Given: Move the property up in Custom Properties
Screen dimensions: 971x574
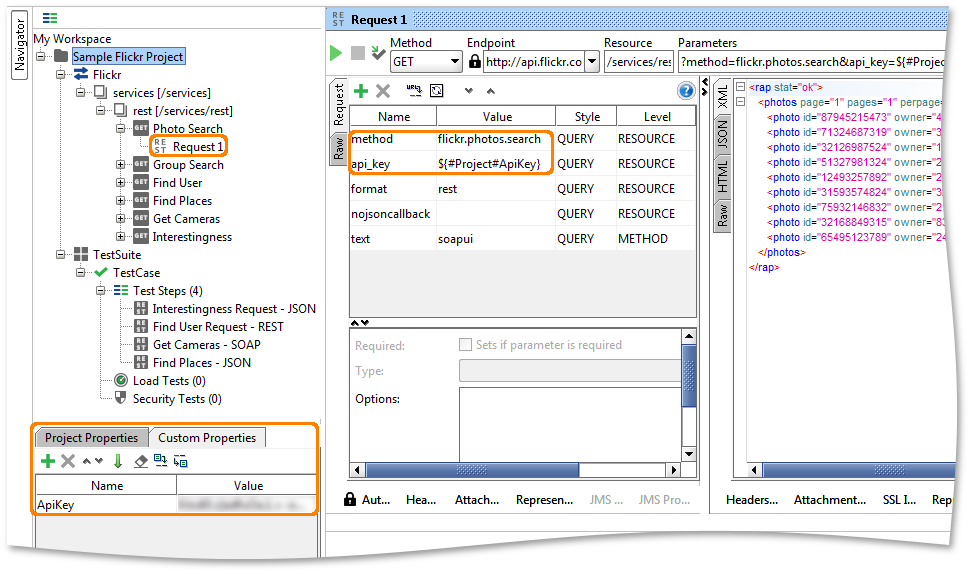Looking at the screenshot, I should [x=87, y=461].
